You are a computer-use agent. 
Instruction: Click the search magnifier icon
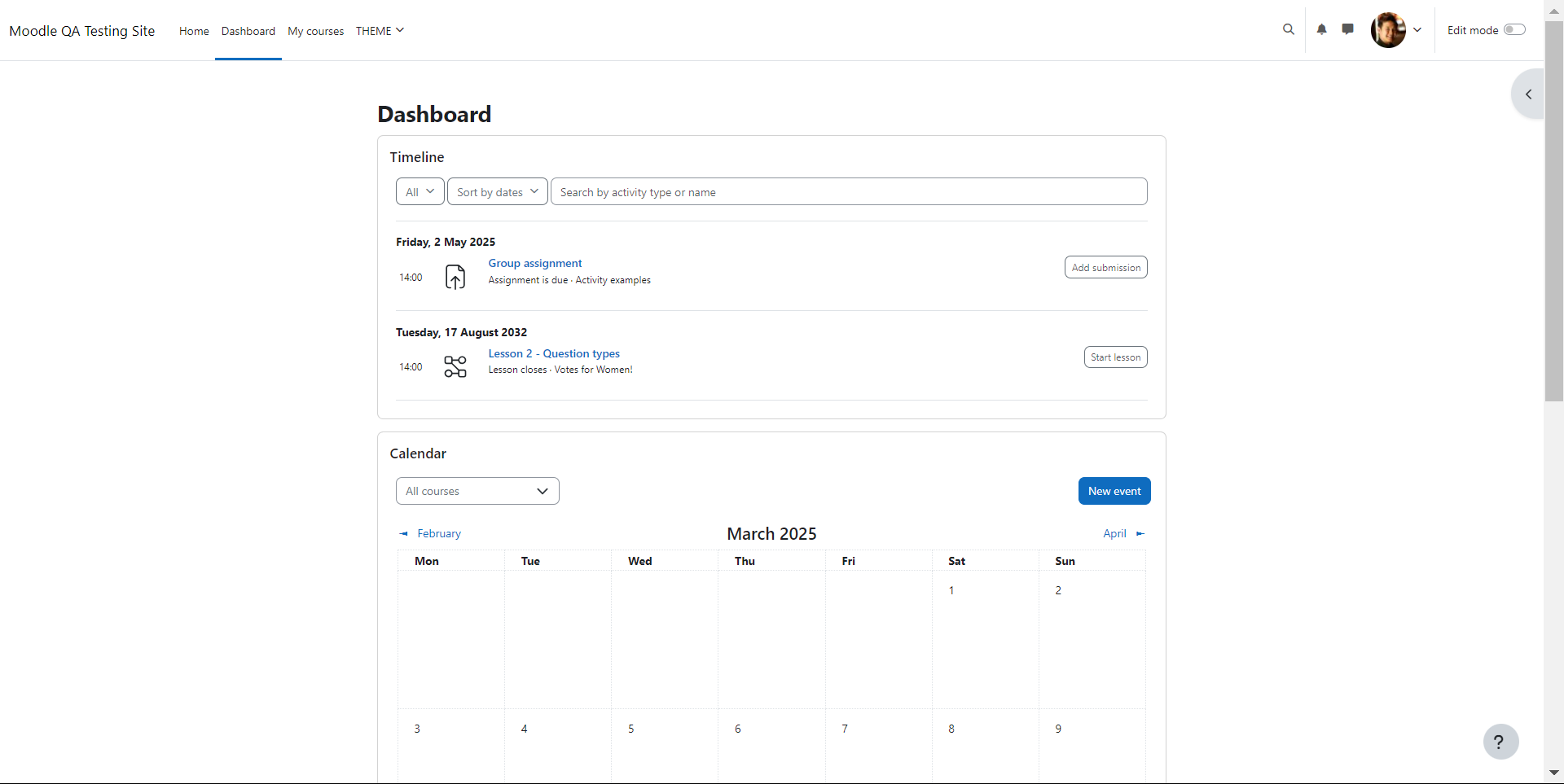coord(1288,29)
